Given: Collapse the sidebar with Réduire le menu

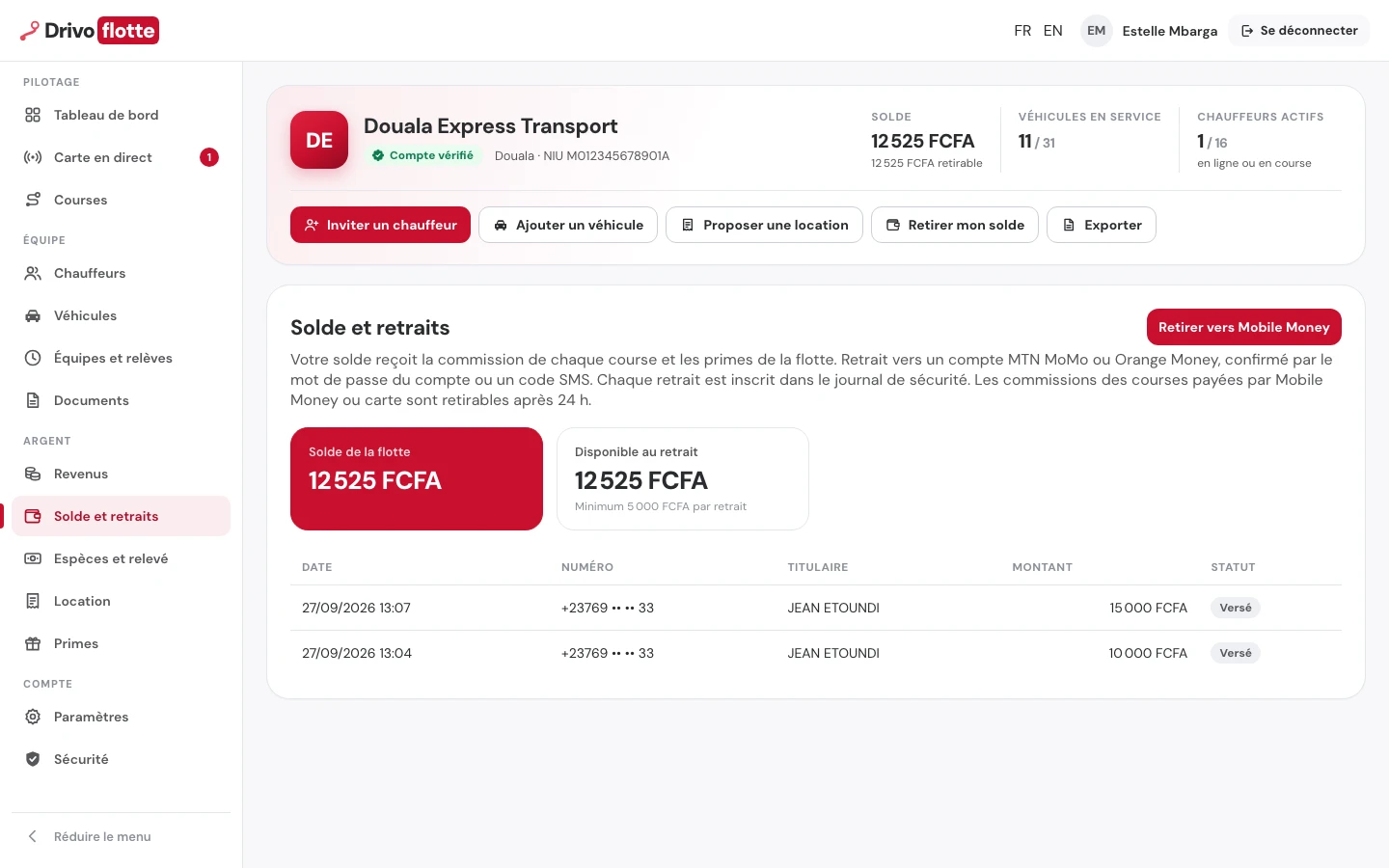Looking at the screenshot, I should point(122,836).
